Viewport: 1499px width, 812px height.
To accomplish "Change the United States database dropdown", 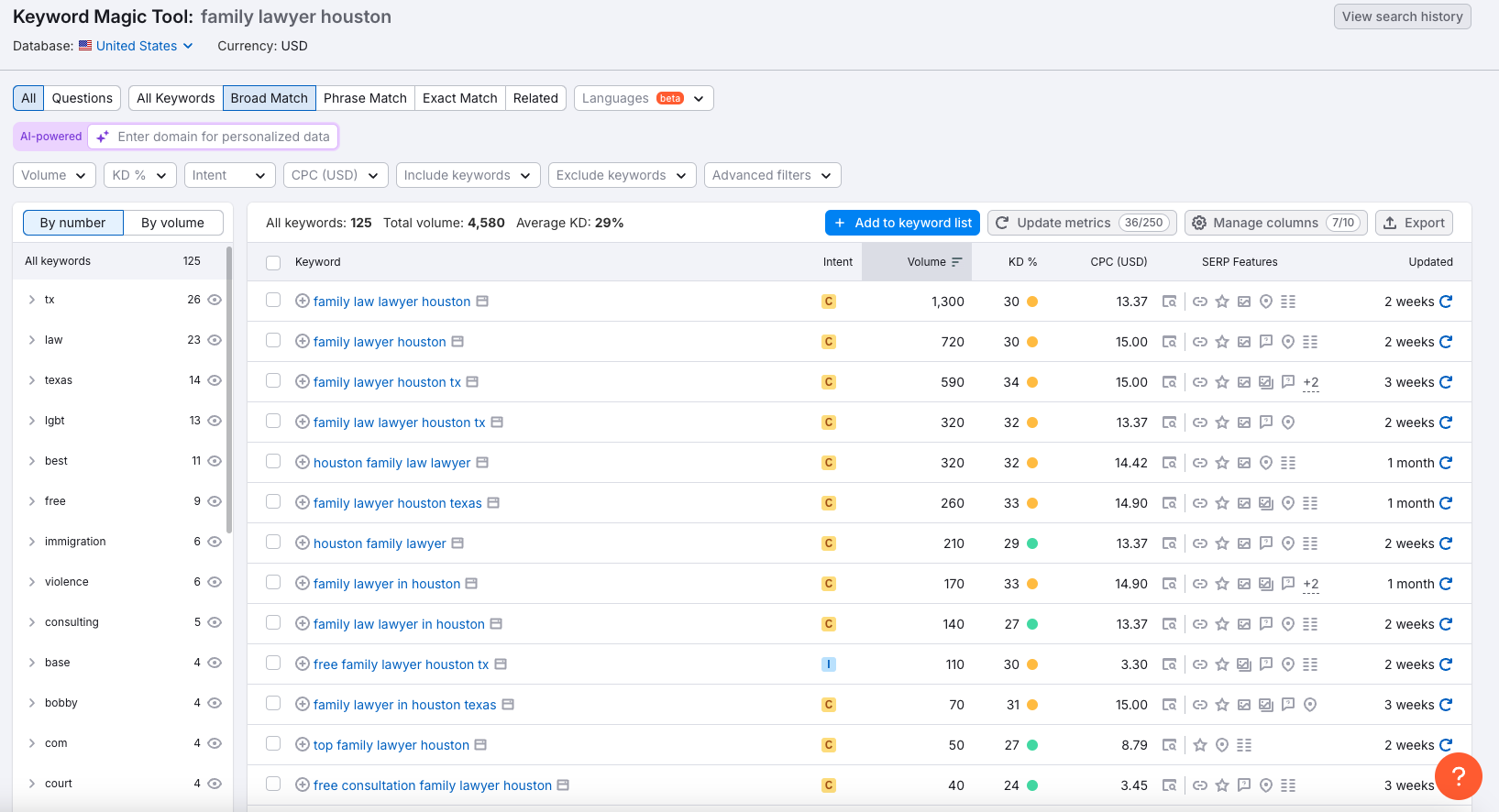I will coord(136,46).
